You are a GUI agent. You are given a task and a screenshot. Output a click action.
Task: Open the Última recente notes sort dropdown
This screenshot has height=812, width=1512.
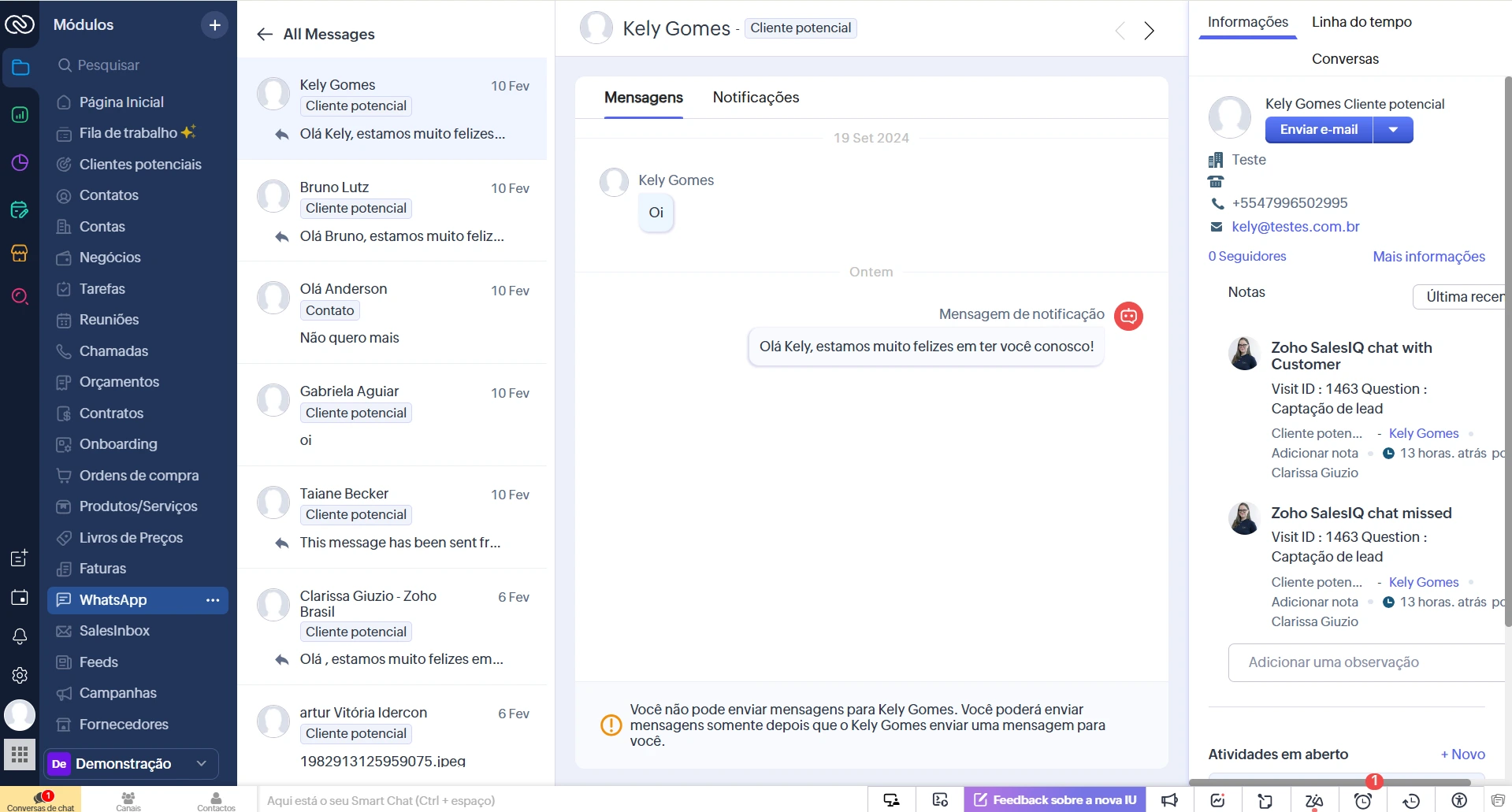tap(1461, 297)
